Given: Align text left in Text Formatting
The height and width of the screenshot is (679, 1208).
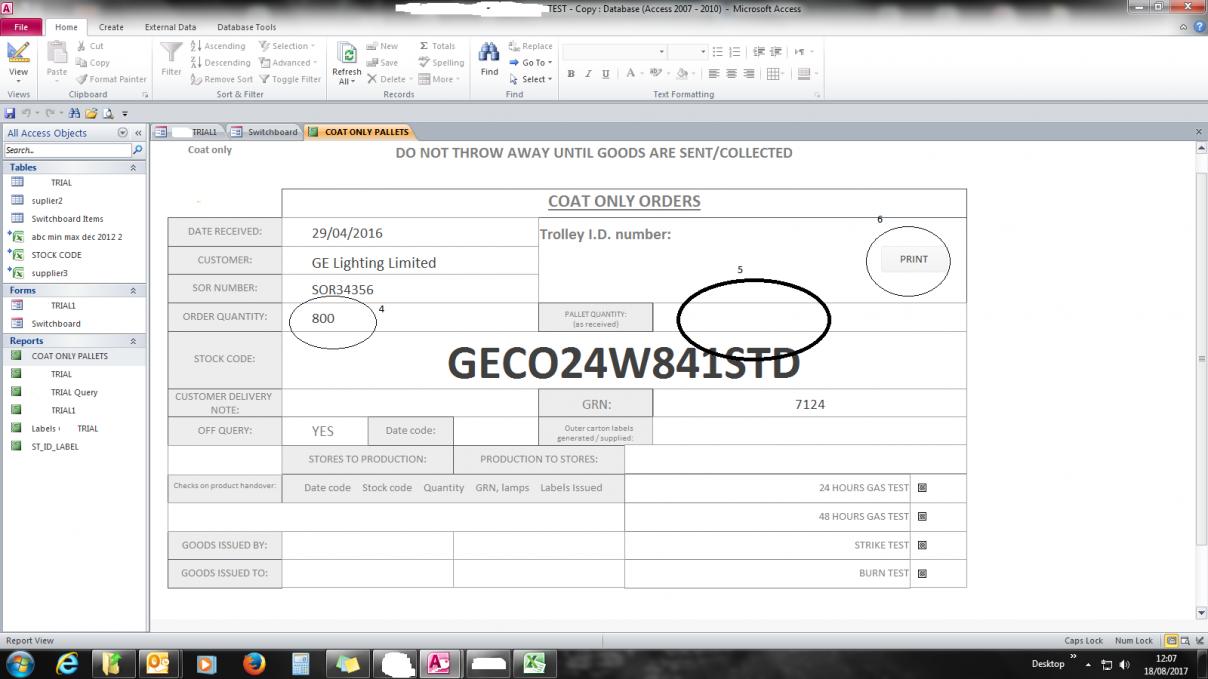Looking at the screenshot, I should point(714,74).
